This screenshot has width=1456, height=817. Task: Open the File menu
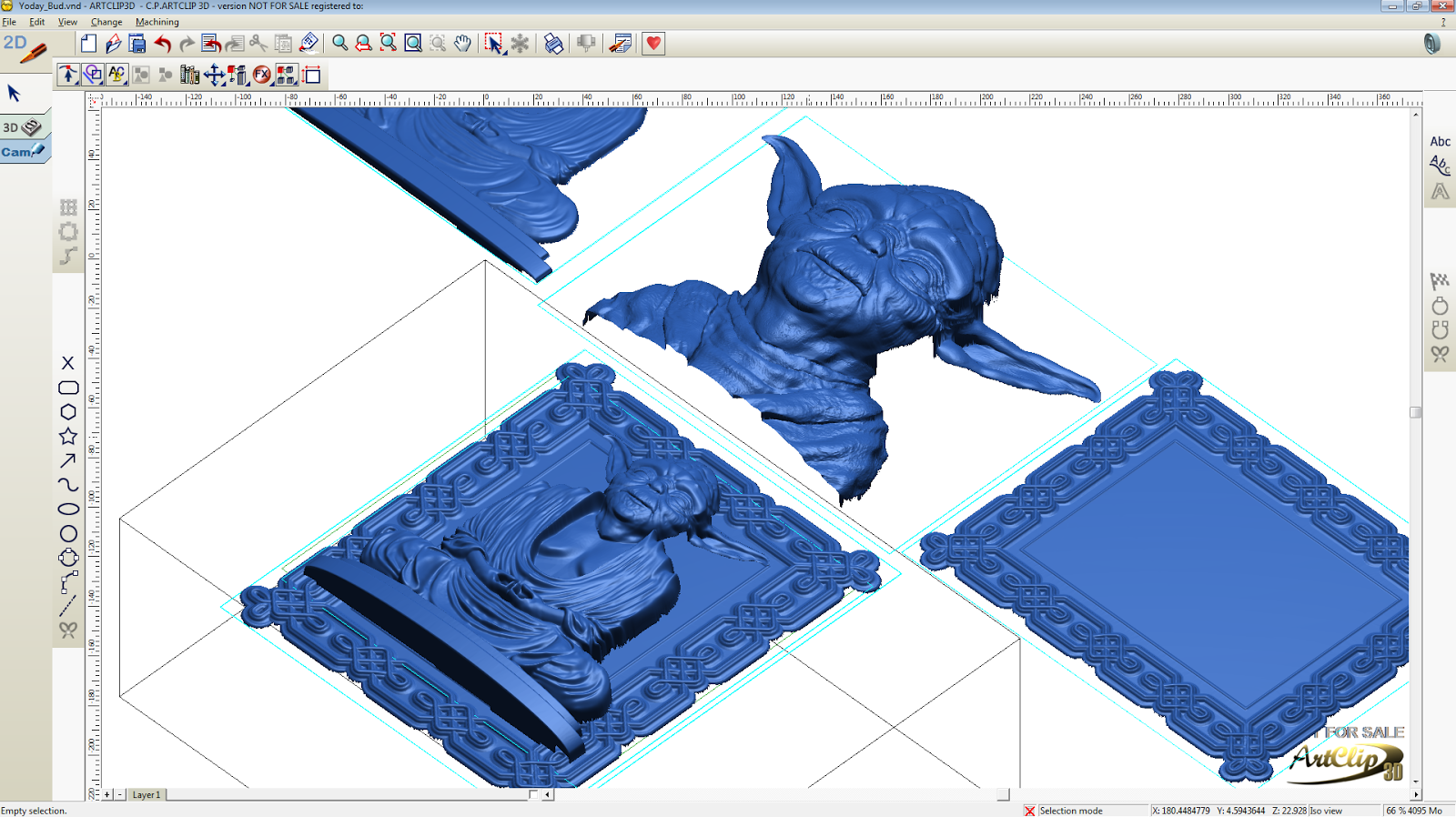pos(9,22)
